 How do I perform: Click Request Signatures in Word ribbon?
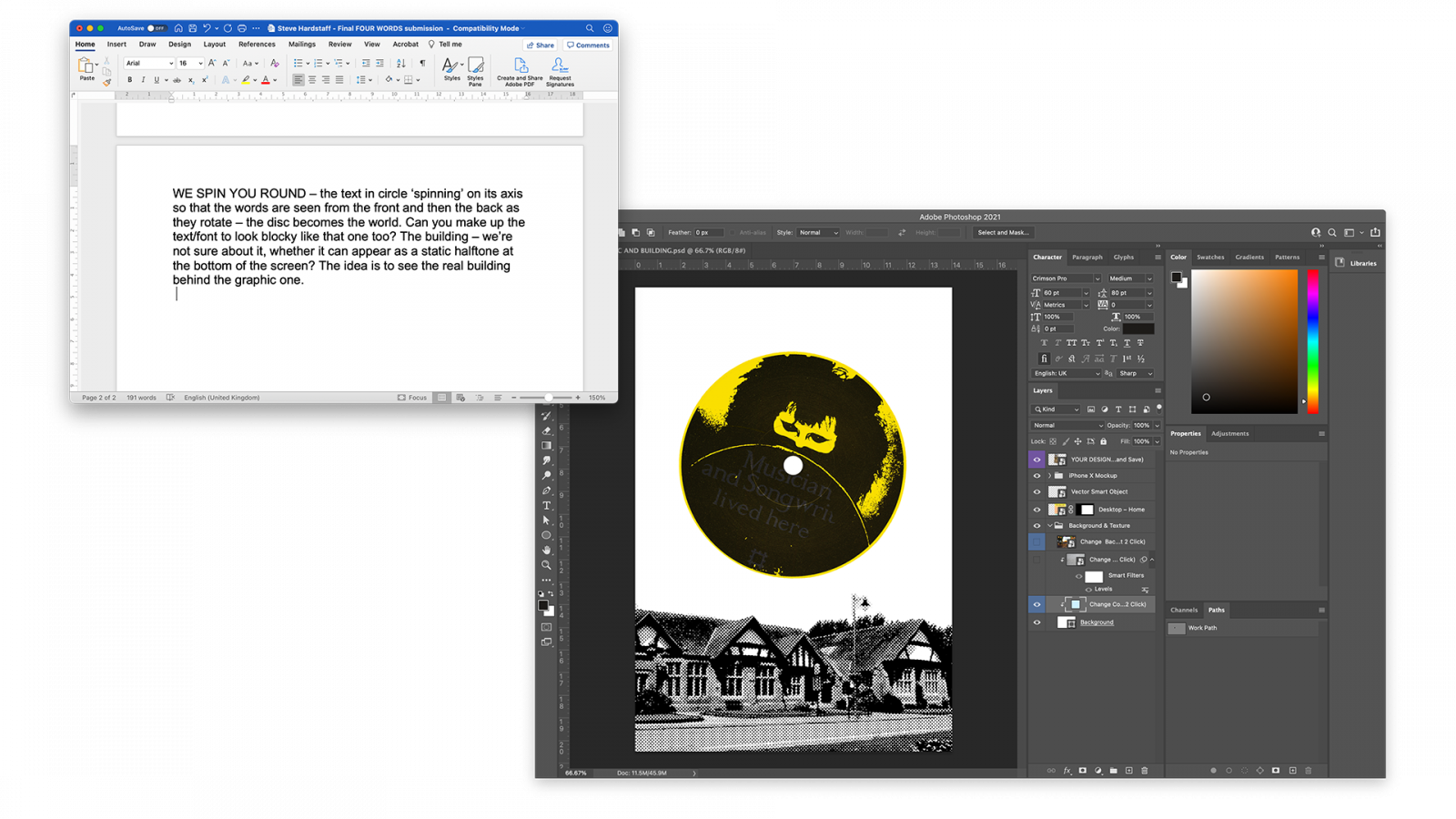coord(560,72)
